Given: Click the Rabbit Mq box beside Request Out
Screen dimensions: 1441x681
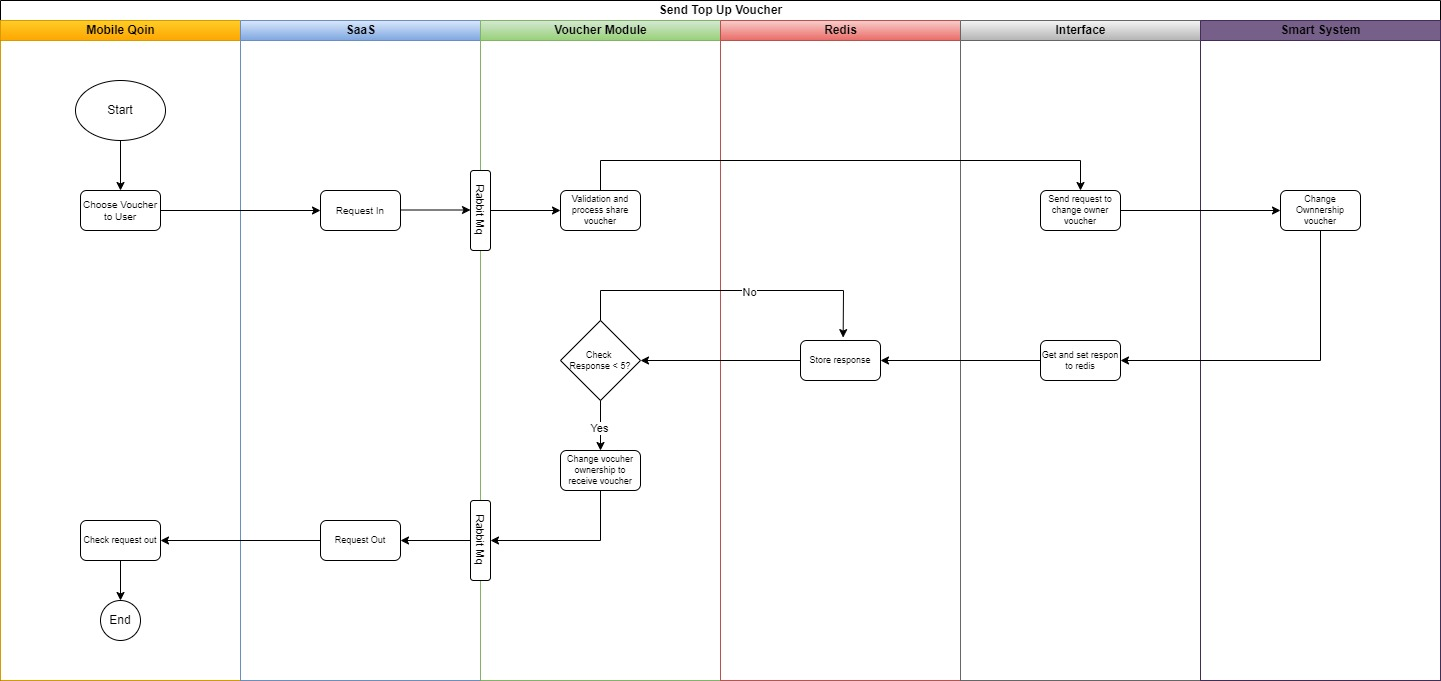Looking at the screenshot, I should (480, 540).
